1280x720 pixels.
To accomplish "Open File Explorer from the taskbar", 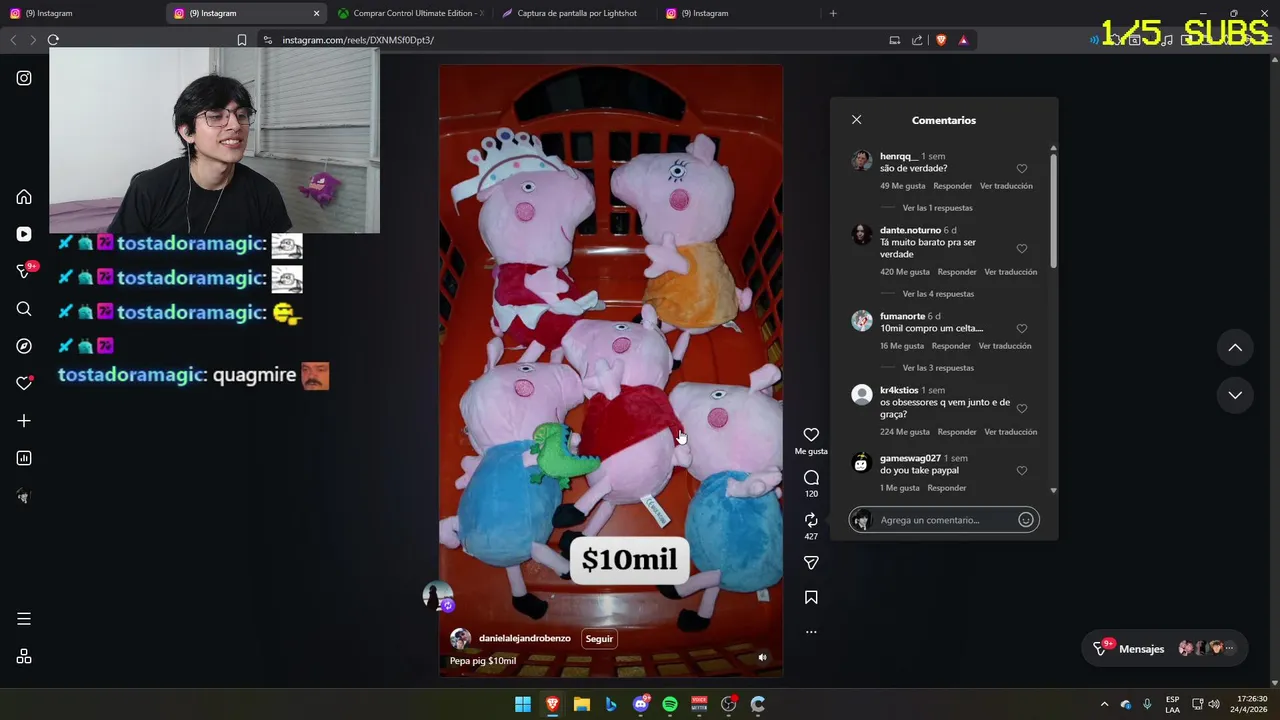I will (582, 704).
